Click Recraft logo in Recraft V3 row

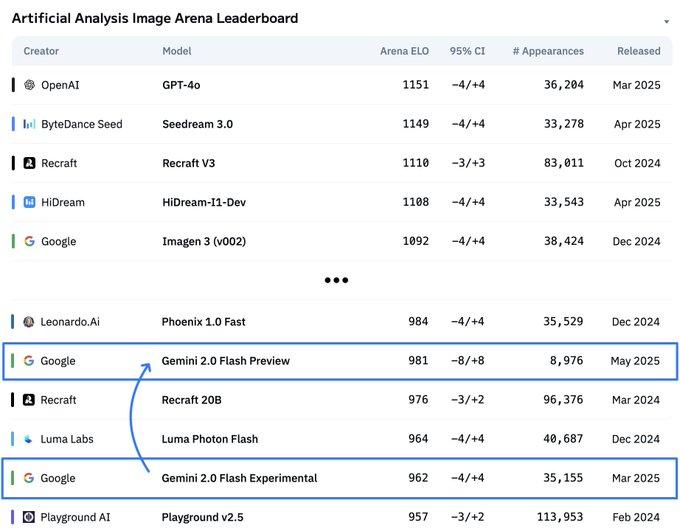[30, 163]
